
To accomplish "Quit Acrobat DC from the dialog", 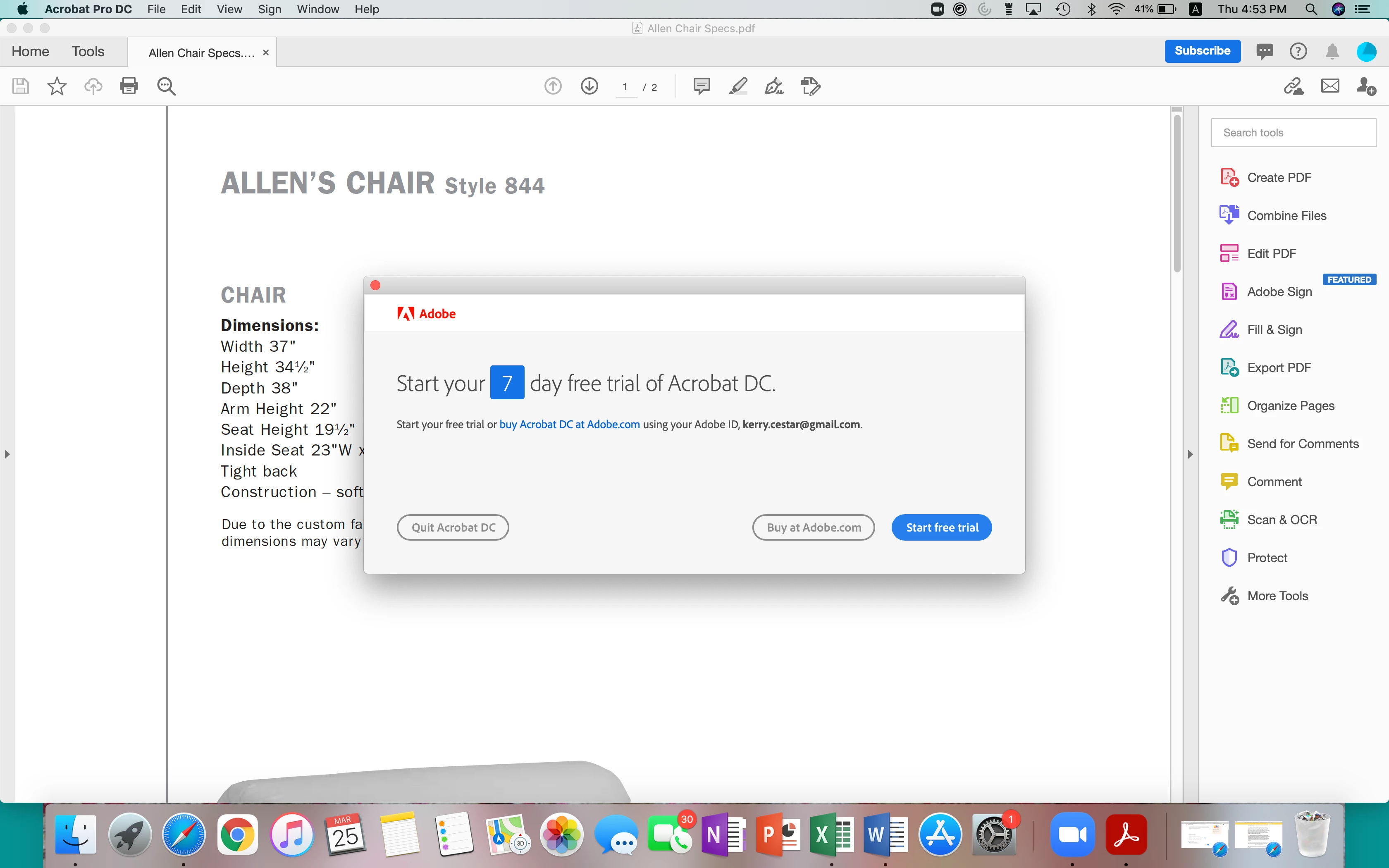I will click(453, 527).
